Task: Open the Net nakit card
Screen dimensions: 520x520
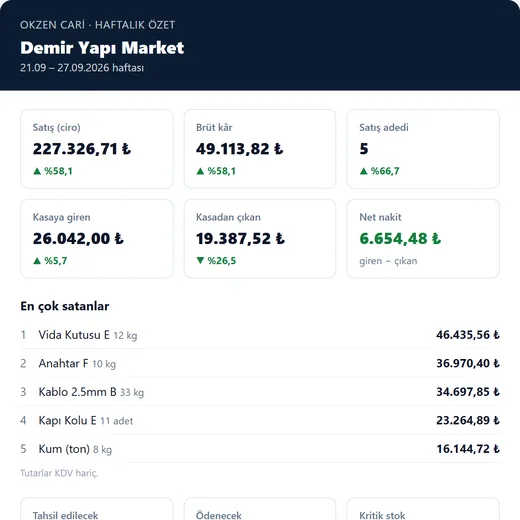Action: (x=423, y=239)
